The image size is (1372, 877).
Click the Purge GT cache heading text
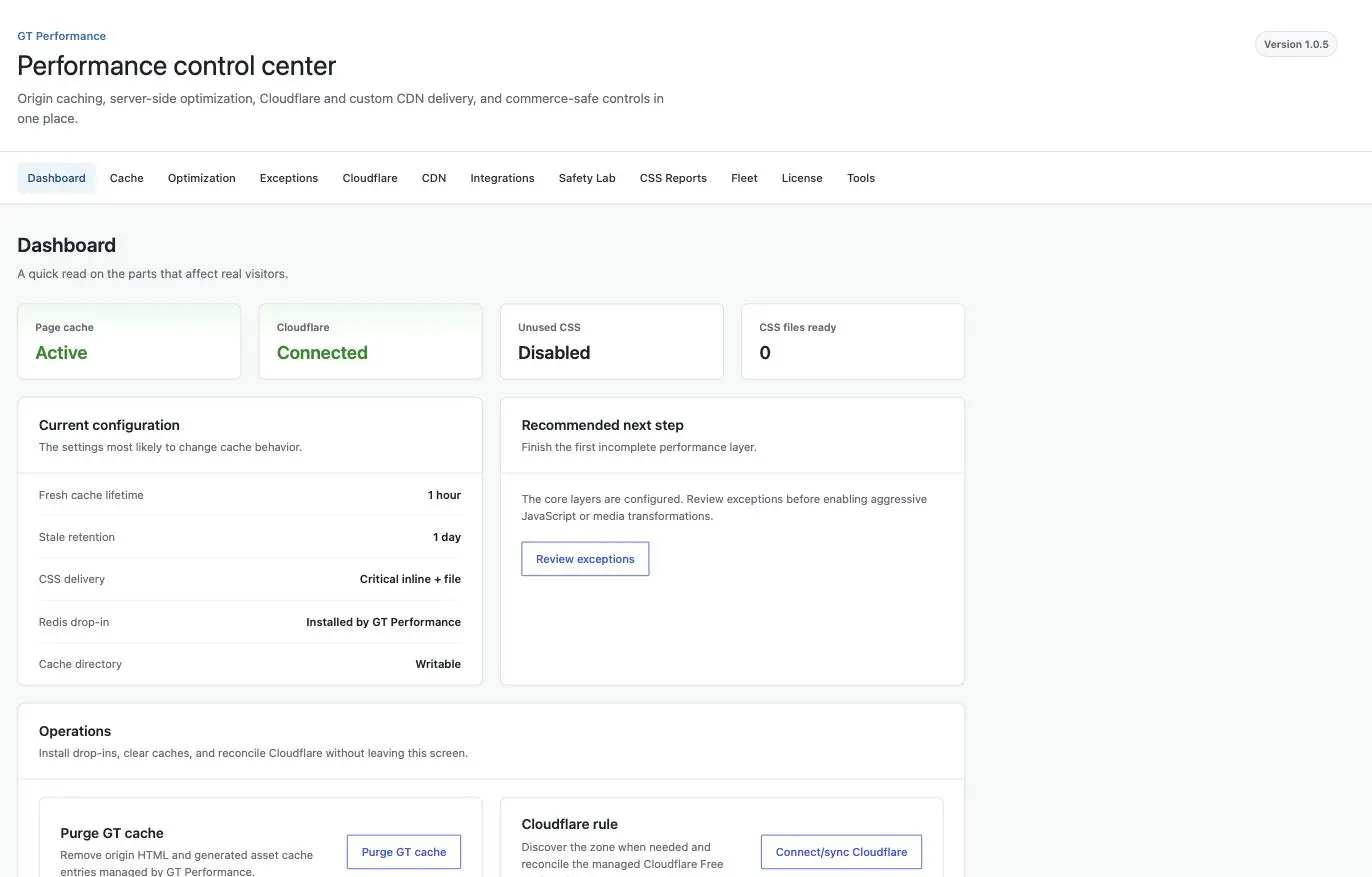click(112, 833)
